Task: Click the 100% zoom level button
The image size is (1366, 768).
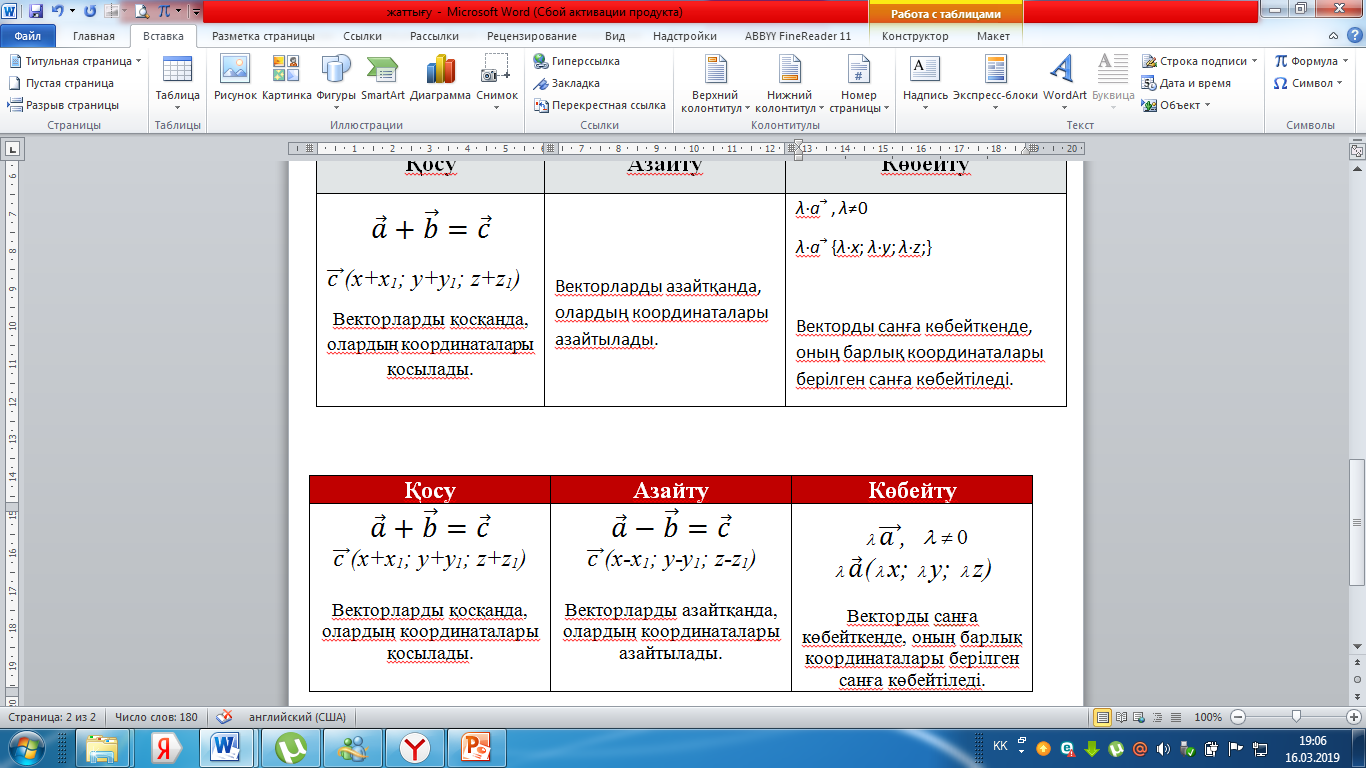Action: point(1208,717)
